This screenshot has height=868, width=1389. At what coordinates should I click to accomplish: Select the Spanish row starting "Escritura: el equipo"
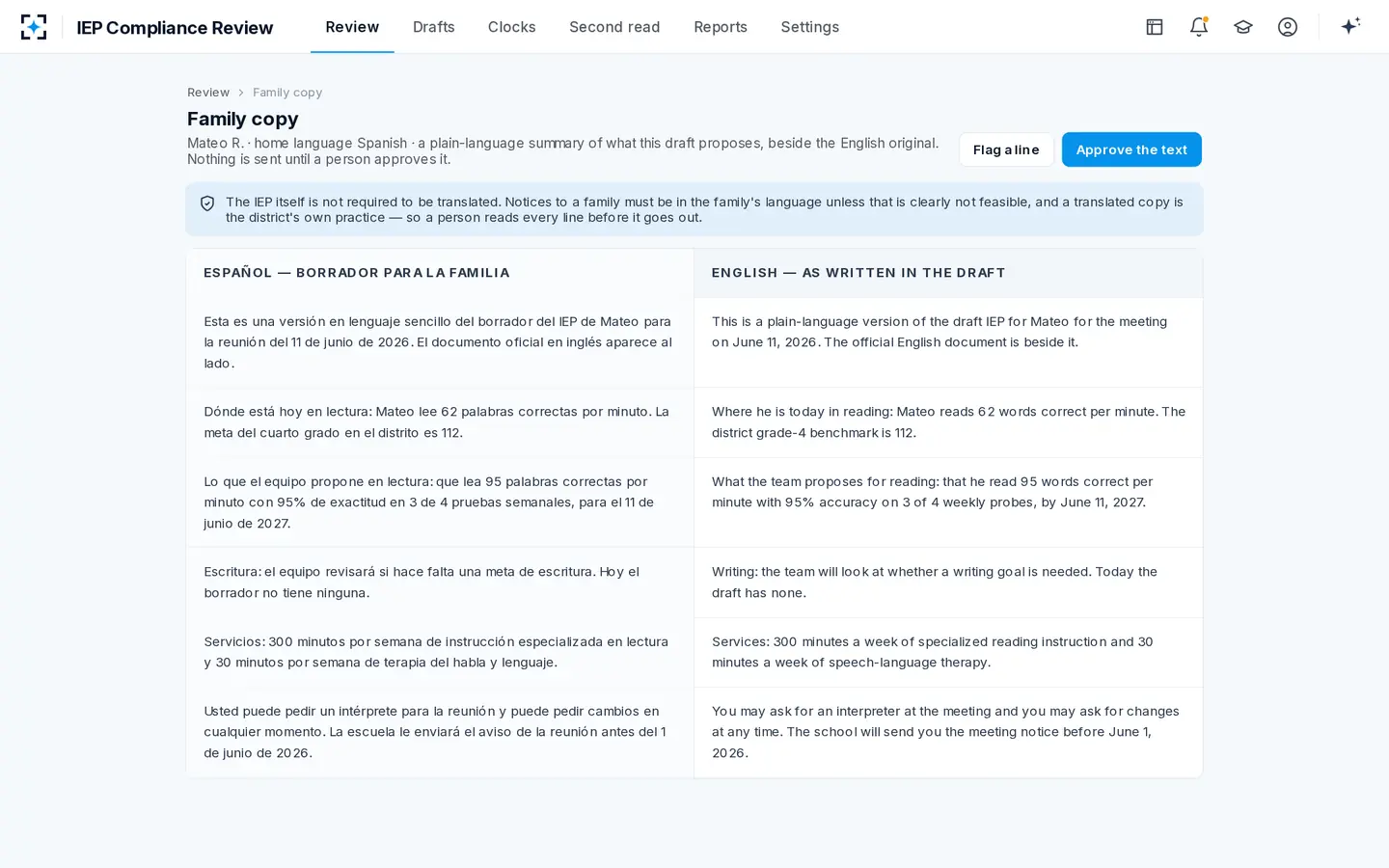(440, 583)
